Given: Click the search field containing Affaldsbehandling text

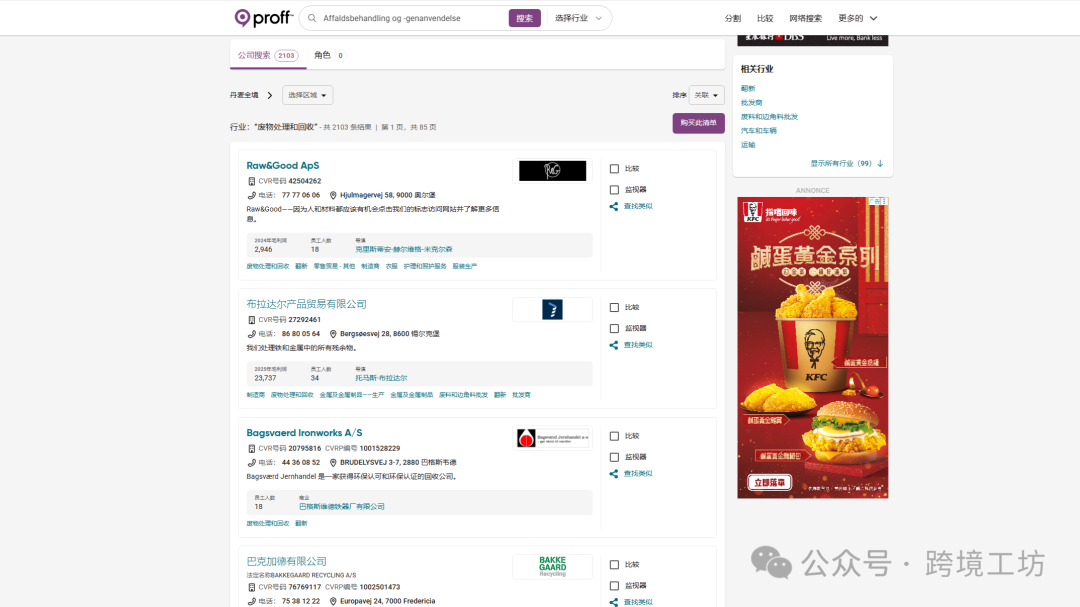Looking at the screenshot, I should 410,18.
